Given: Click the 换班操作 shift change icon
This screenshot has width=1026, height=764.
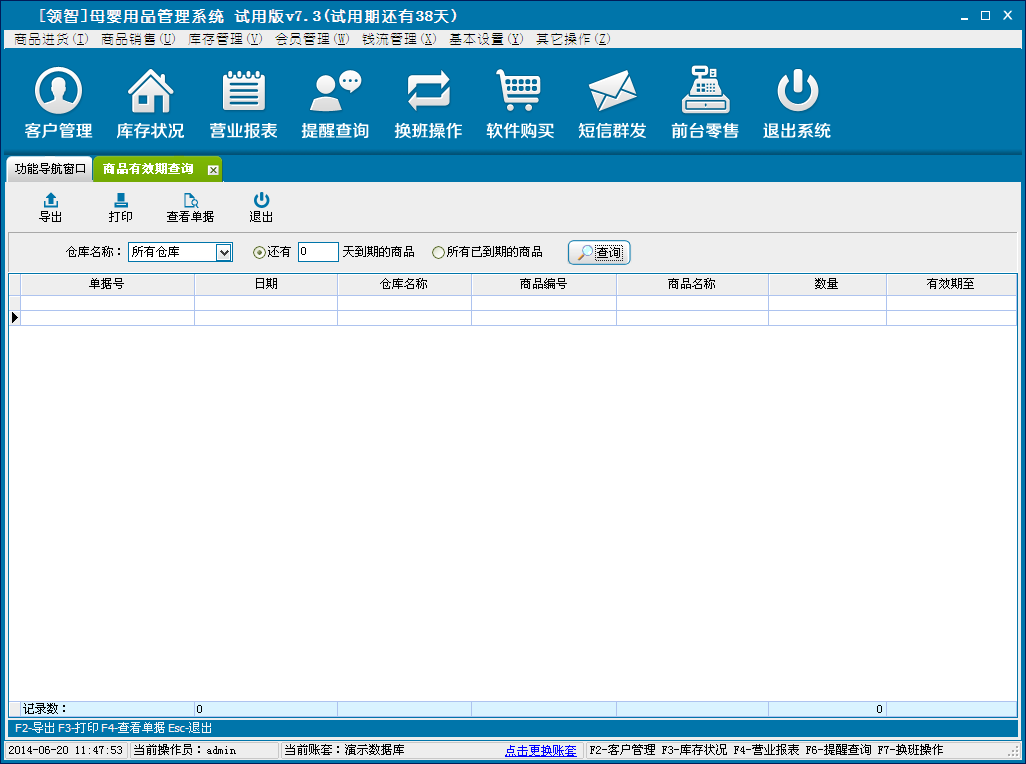Looking at the screenshot, I should (x=428, y=93).
